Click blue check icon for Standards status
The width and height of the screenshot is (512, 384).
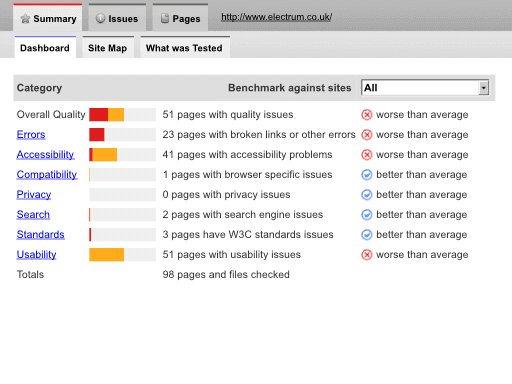point(367,235)
